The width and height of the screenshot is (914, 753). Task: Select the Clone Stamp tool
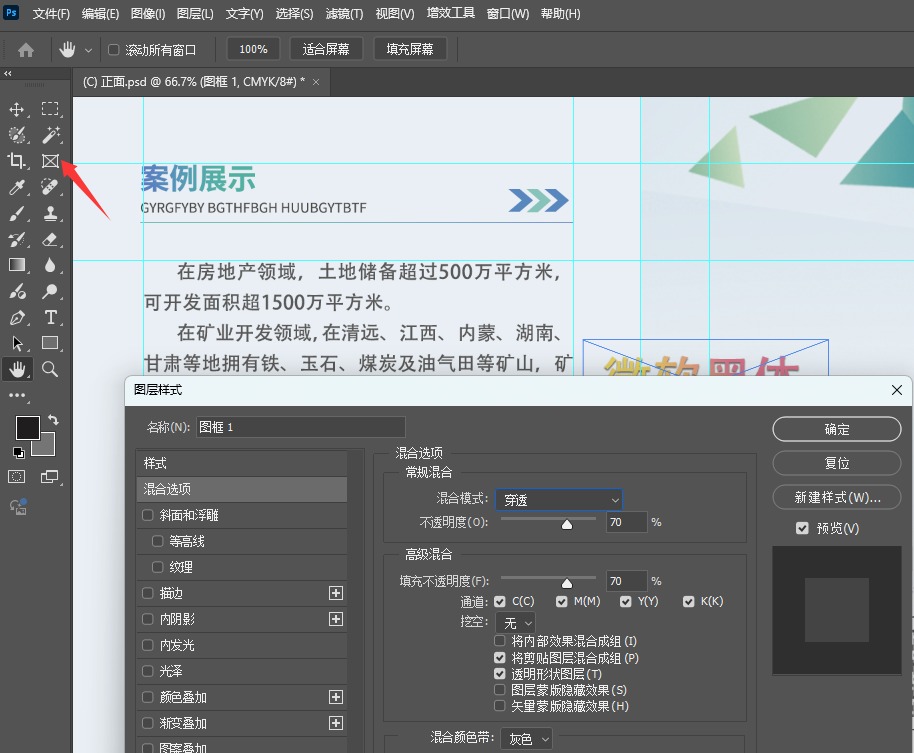pyautogui.click(x=50, y=213)
